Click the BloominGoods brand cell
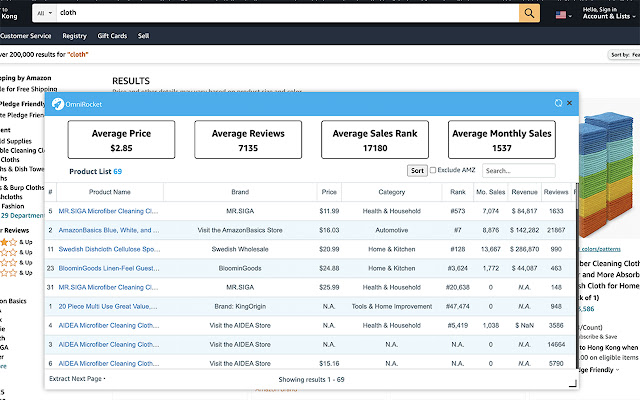This screenshot has width=640, height=400. coord(240,268)
